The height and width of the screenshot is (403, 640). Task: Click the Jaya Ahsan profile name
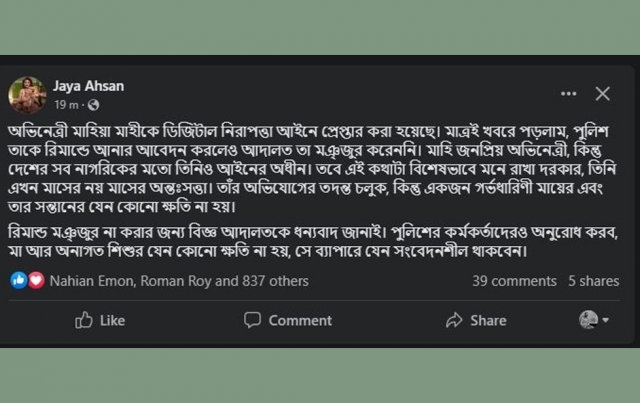pyautogui.click(x=90, y=86)
